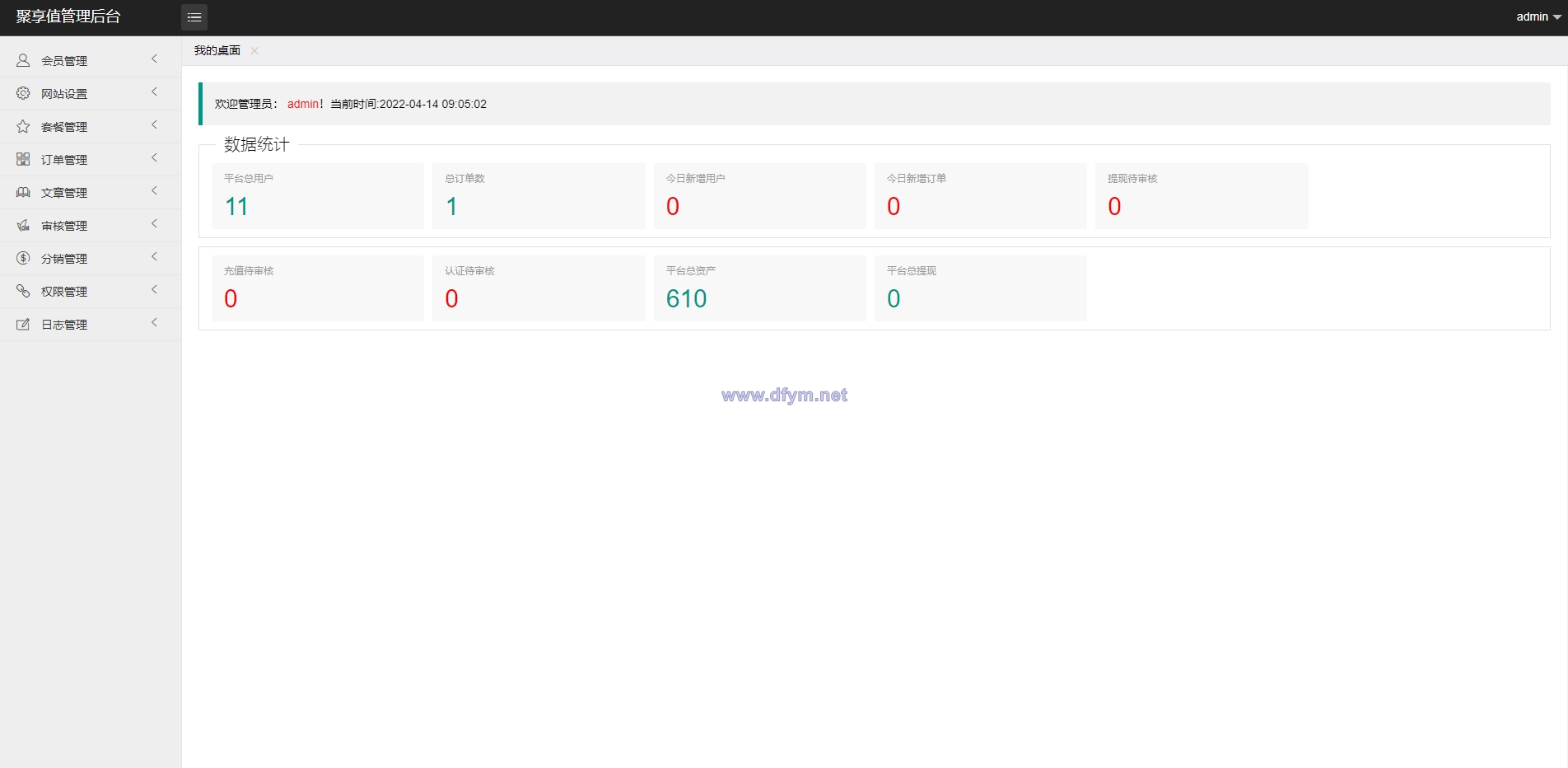Open the 审核管理 menu item
The height and width of the screenshot is (768, 1568).
click(x=91, y=225)
